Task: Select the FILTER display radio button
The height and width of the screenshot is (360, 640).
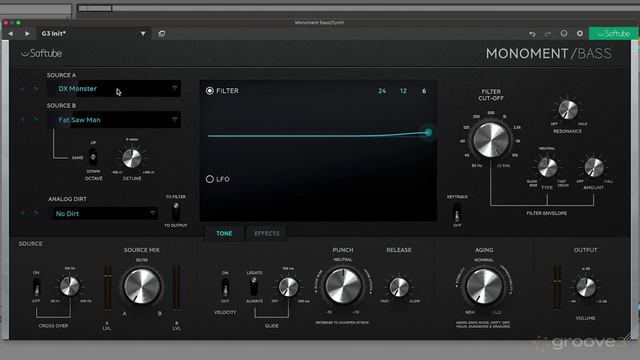Action: coord(210,91)
